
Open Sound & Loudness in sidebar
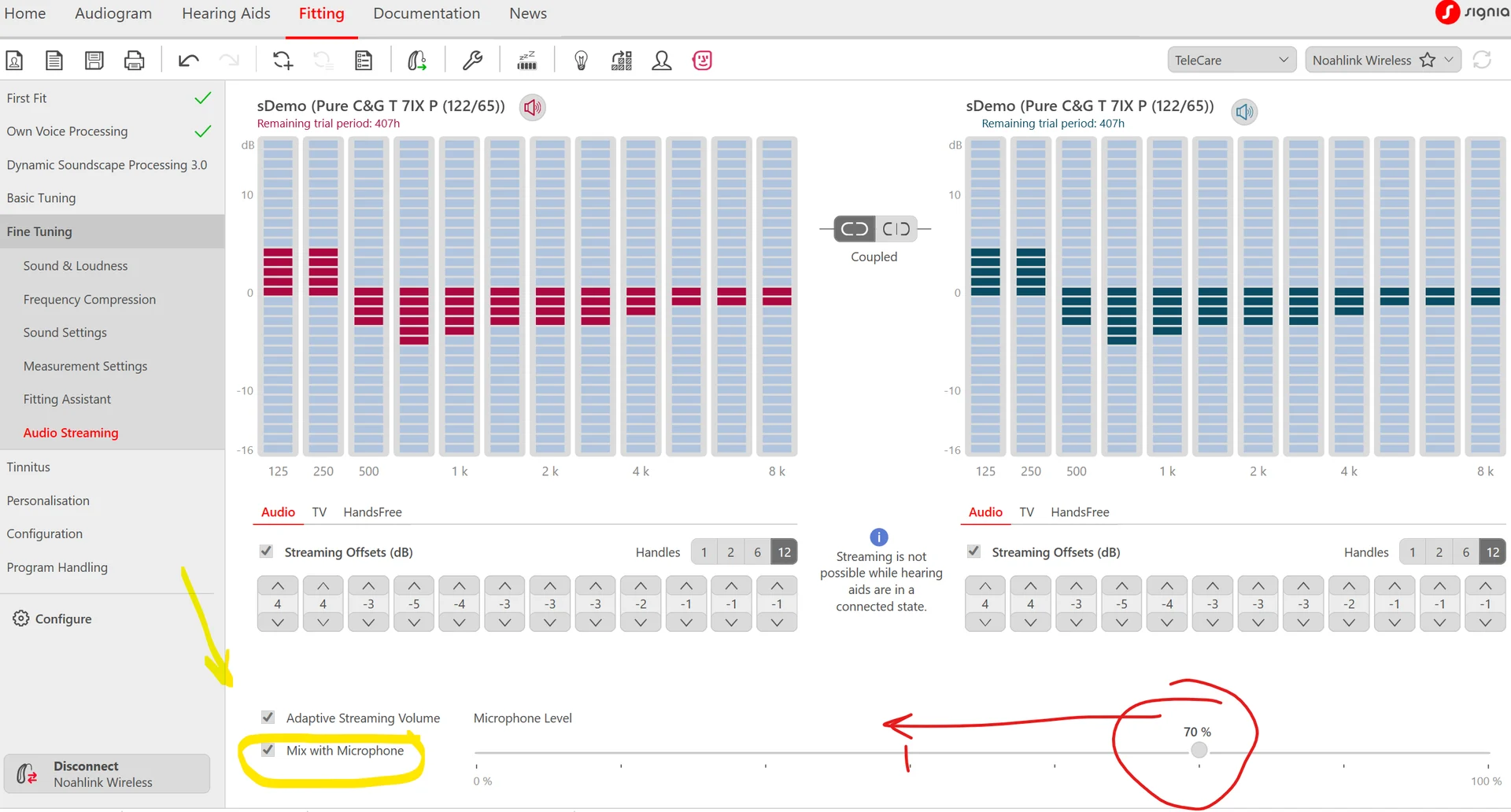pos(76,266)
